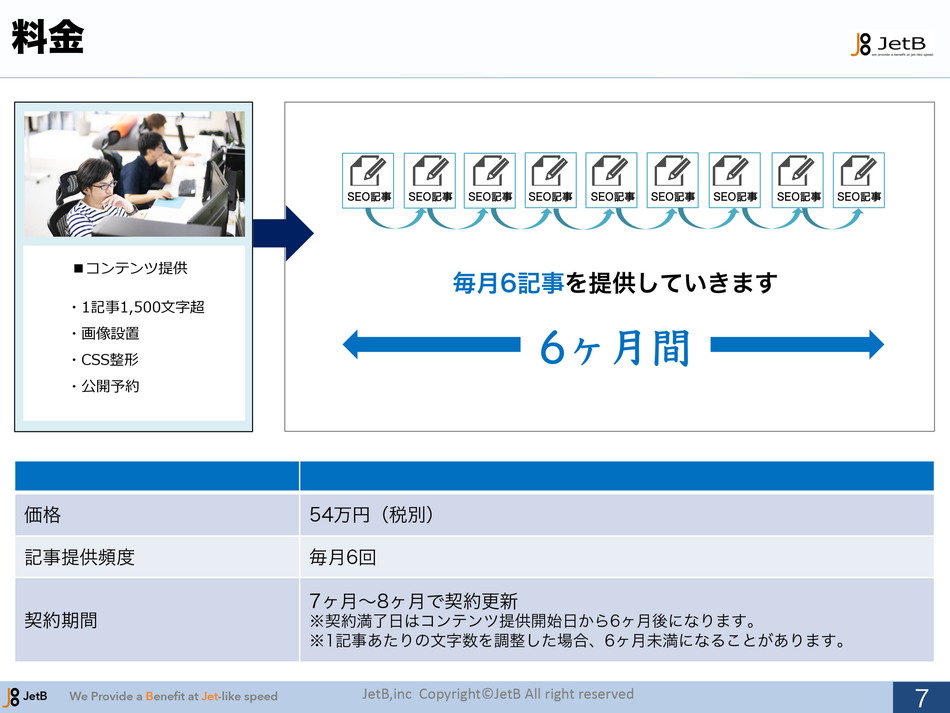Select the 記事提供頻度 row label
Image resolution: width=950 pixels, height=713 pixels.
(x=80, y=558)
